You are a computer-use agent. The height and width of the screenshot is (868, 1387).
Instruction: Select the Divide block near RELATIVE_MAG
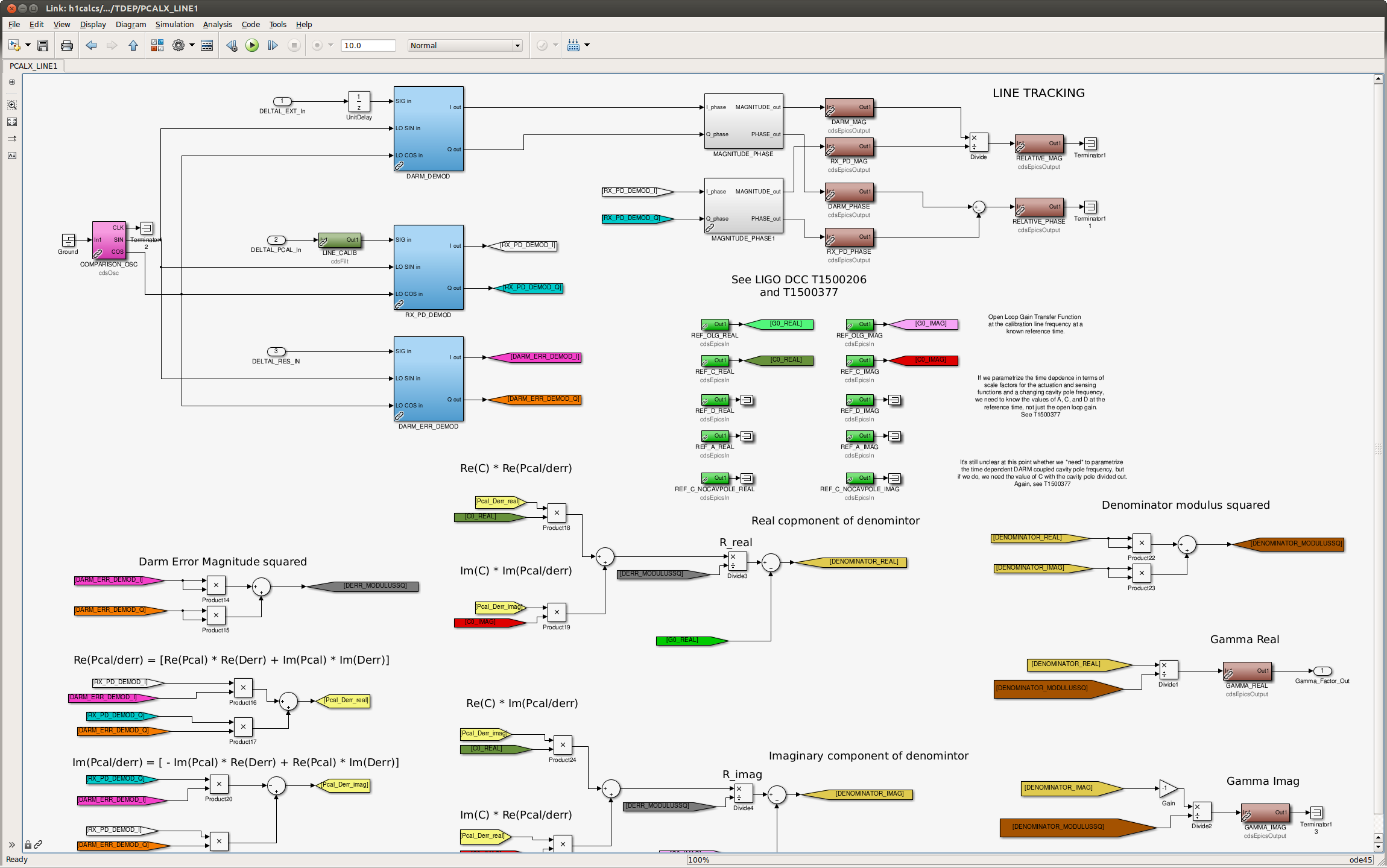click(x=978, y=142)
